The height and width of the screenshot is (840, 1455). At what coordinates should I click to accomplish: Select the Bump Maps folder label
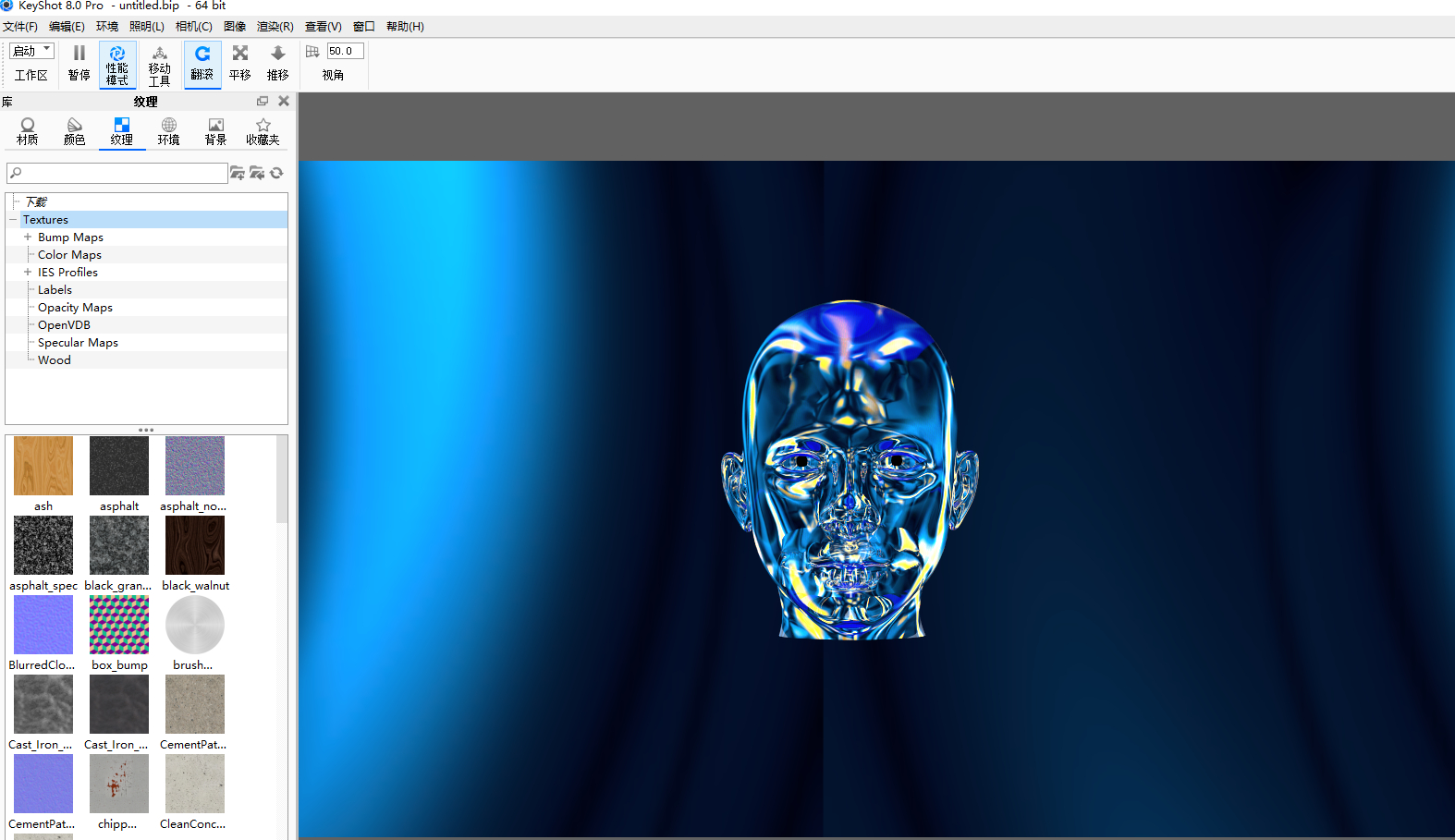pos(70,237)
